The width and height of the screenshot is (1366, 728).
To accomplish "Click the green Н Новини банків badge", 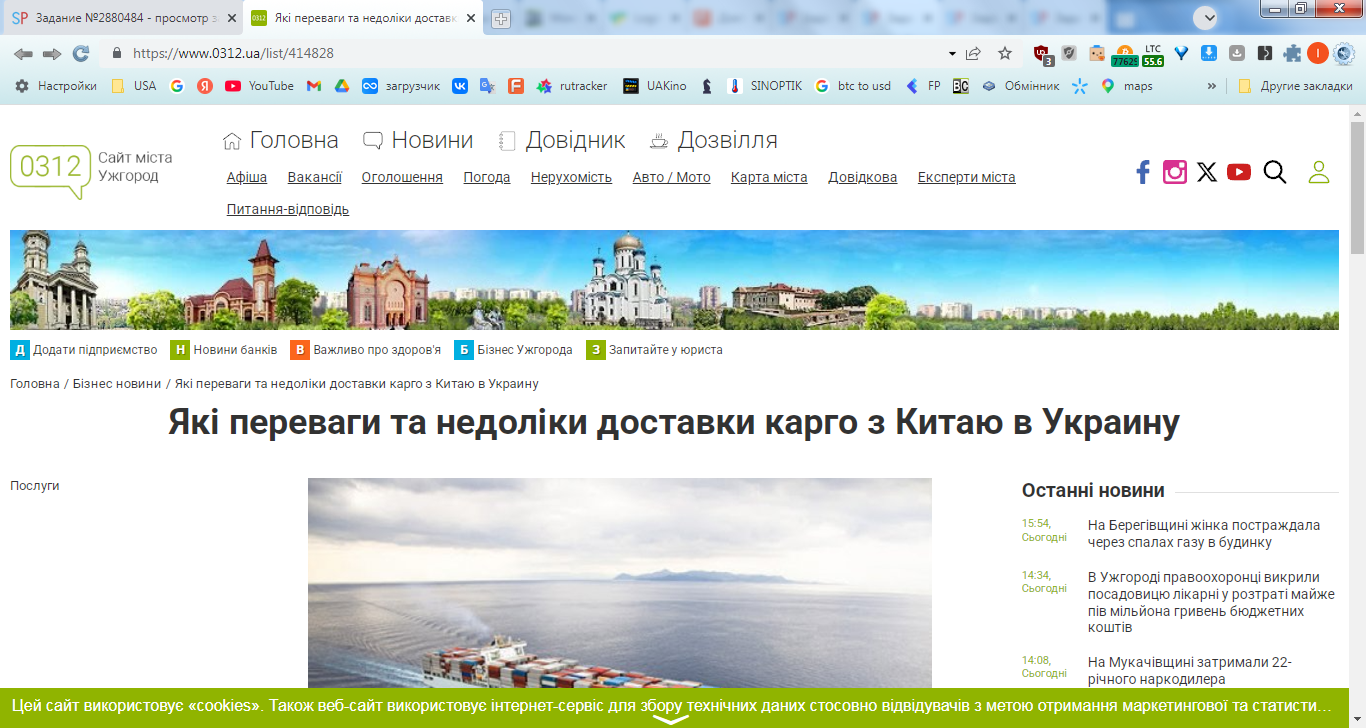I will pos(179,350).
